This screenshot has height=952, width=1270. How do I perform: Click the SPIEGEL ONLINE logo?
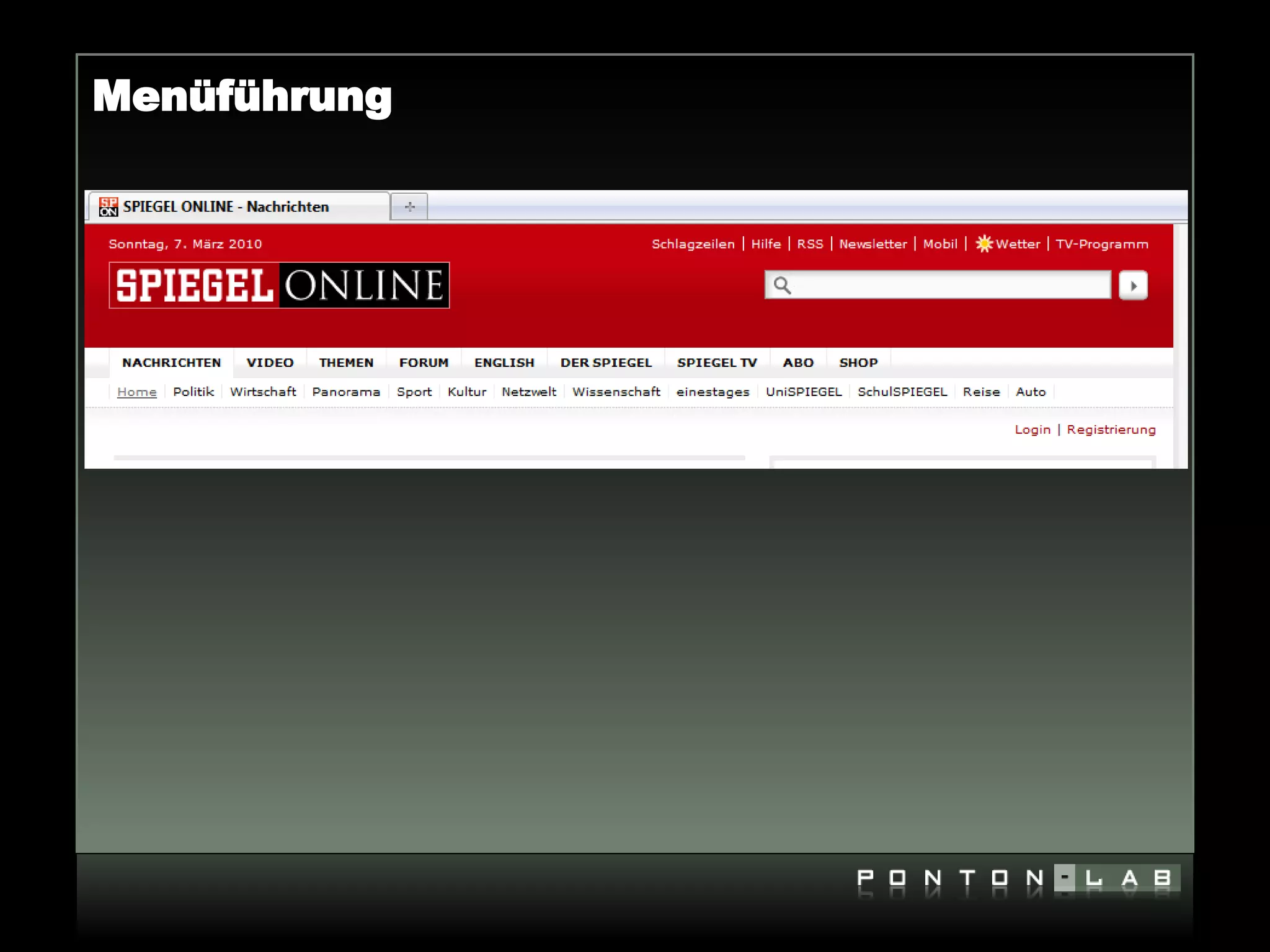tap(279, 285)
